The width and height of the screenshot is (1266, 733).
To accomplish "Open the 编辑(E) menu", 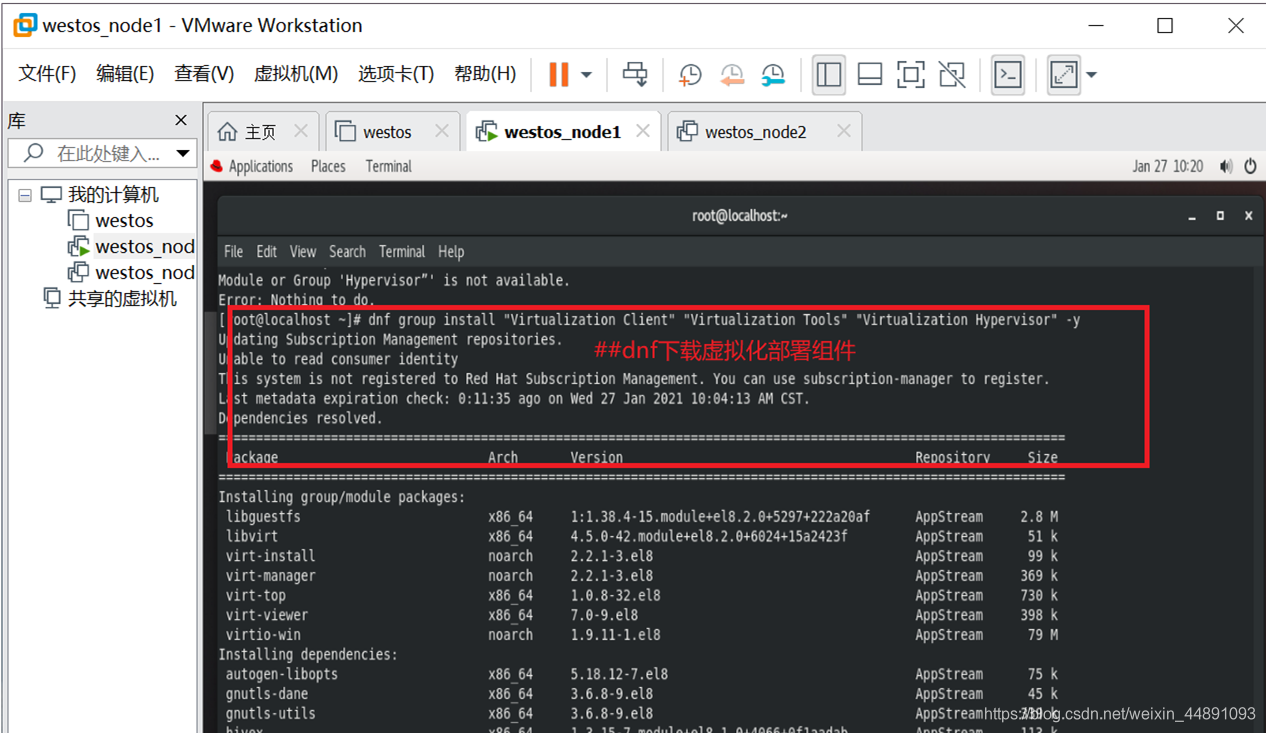I will coord(125,74).
